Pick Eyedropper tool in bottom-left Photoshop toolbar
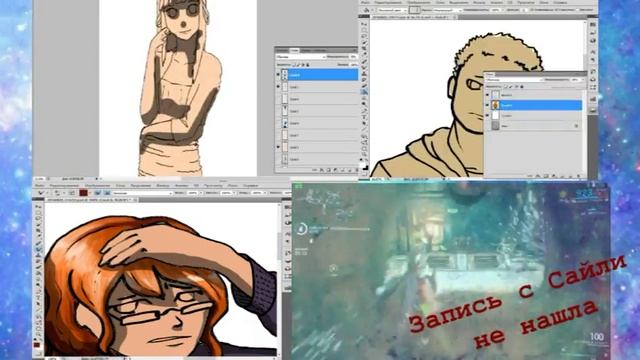 [x=39, y=236]
